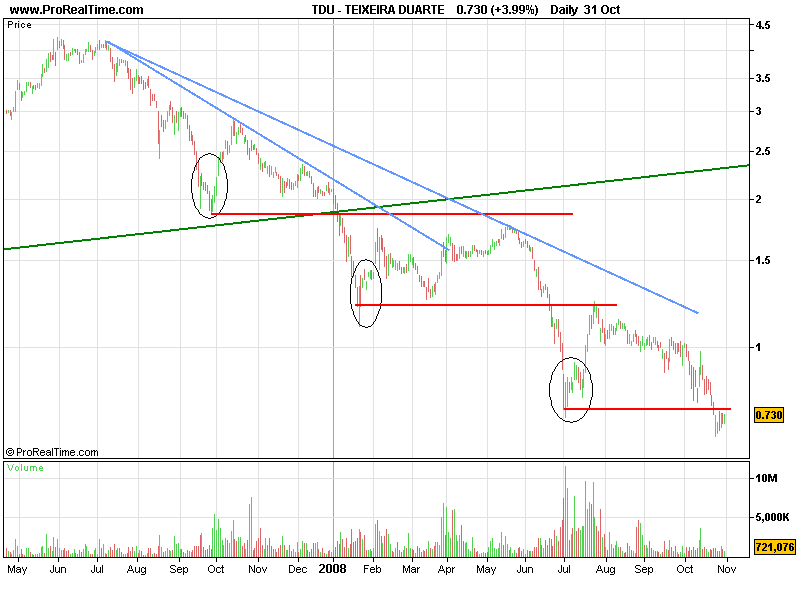Click the 2008 year label on time axis
The height and width of the screenshot is (600, 800).
332,569
